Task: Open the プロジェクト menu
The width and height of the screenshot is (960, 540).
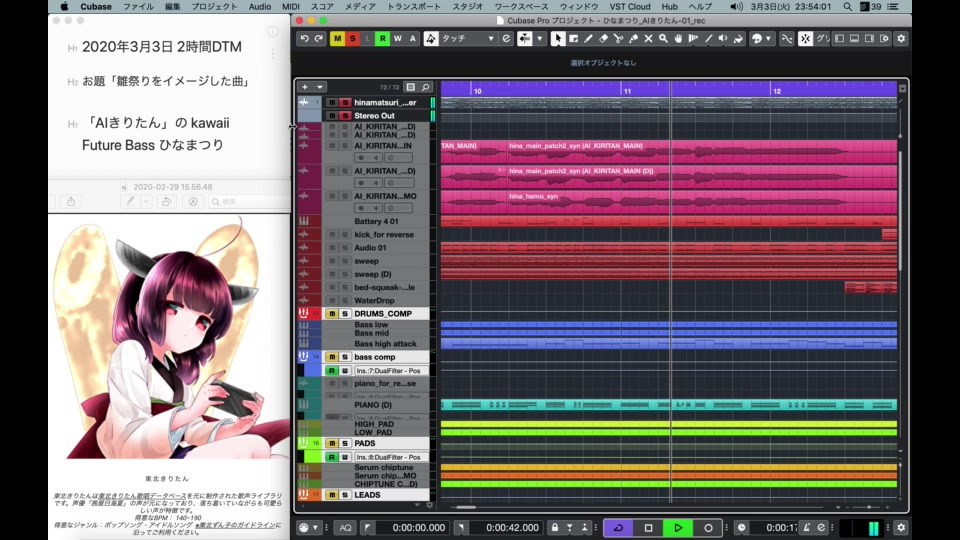Action: pyautogui.click(x=214, y=7)
